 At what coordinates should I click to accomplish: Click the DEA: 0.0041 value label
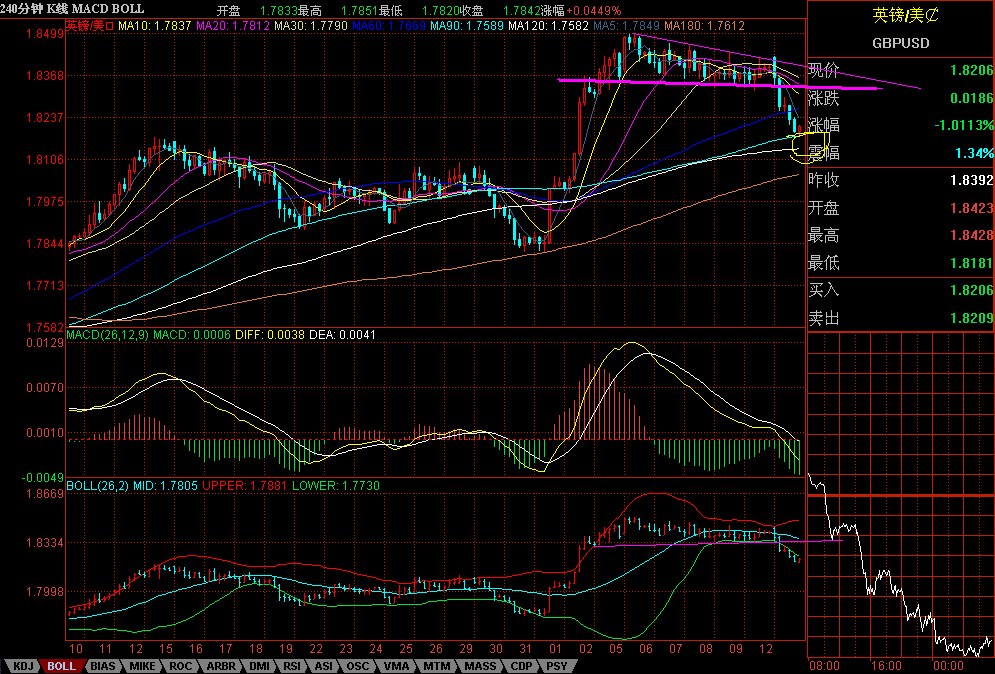tap(342, 334)
